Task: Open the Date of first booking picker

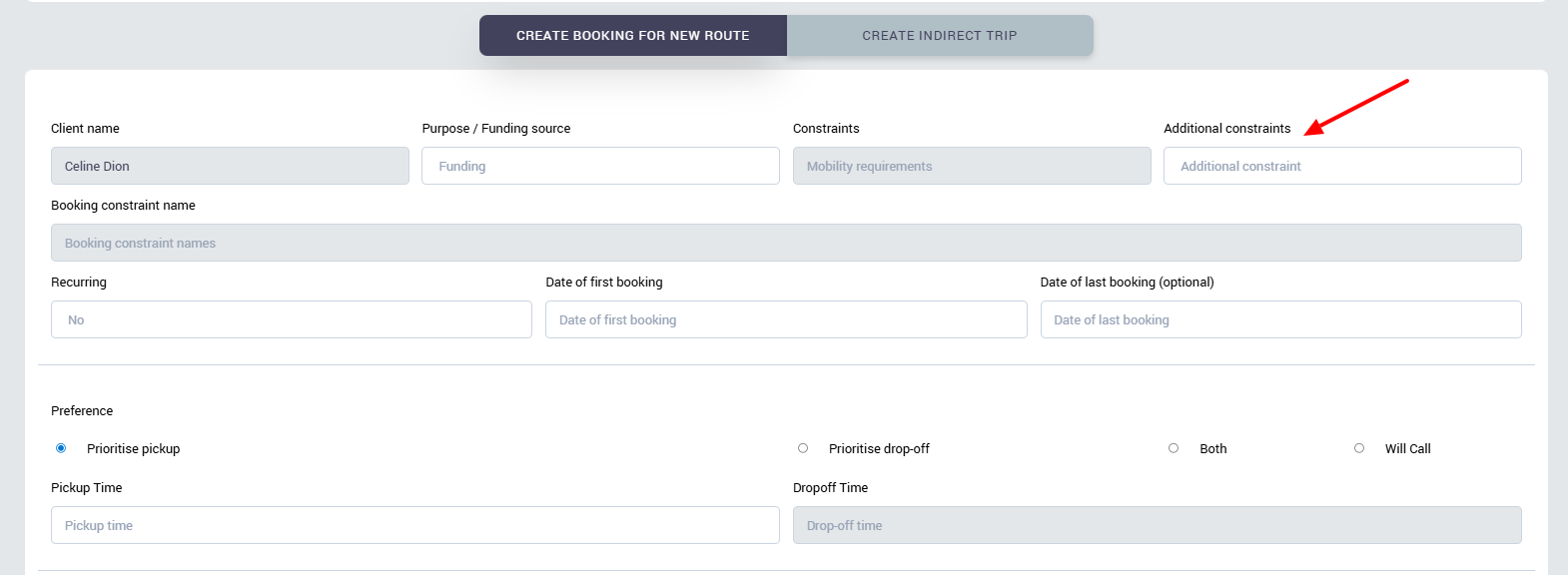Action: coord(785,319)
